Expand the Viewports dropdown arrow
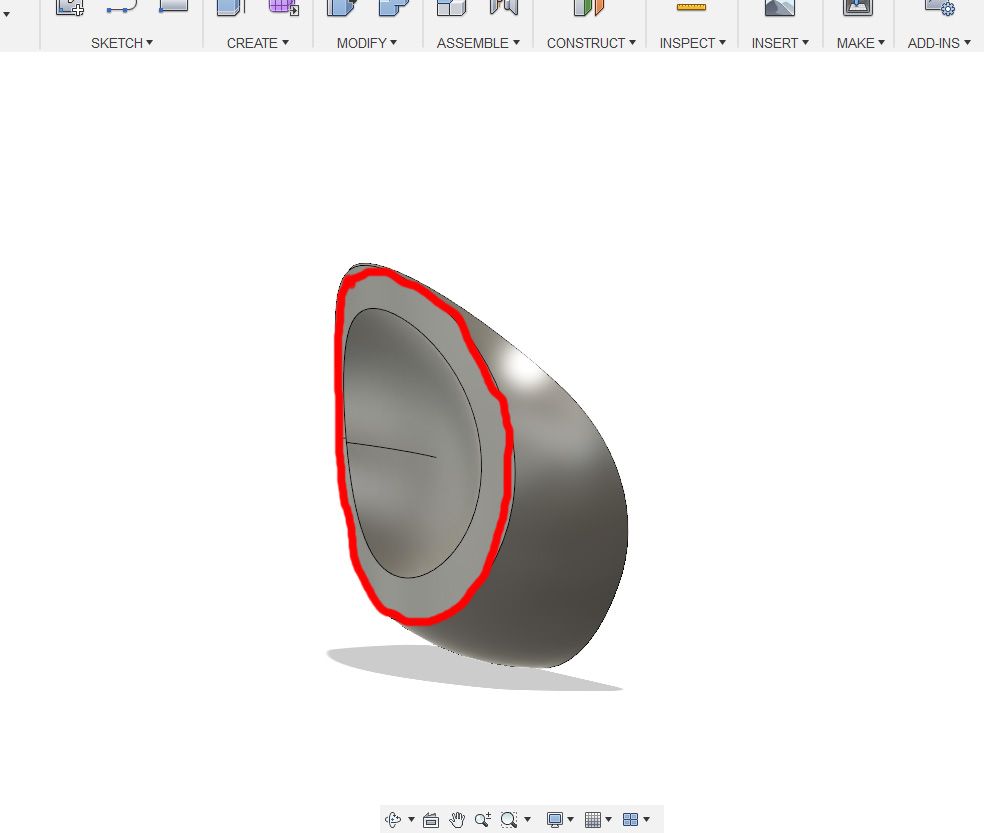984x833 pixels. pos(646,819)
